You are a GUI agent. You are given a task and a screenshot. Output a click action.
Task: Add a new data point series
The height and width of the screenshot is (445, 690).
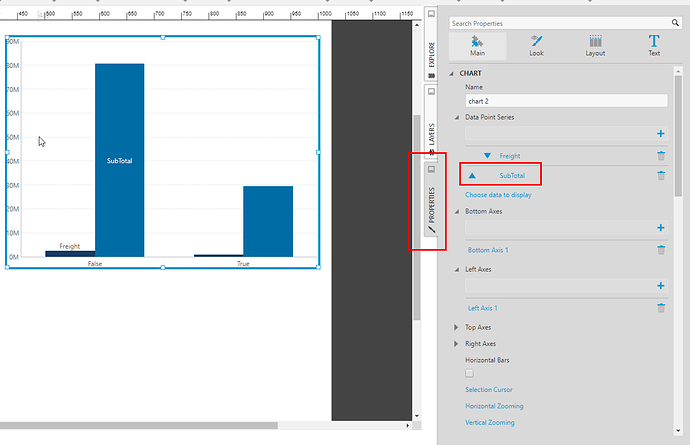[x=661, y=133]
